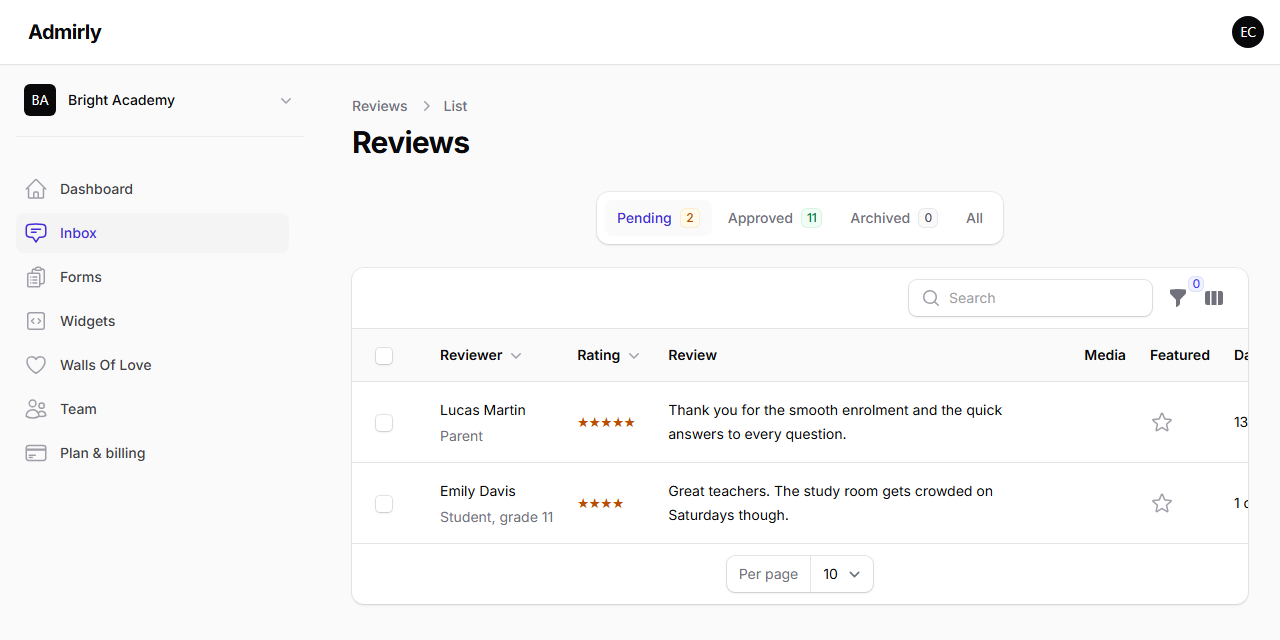Toggle columns with the column layout icon

click(x=1214, y=298)
